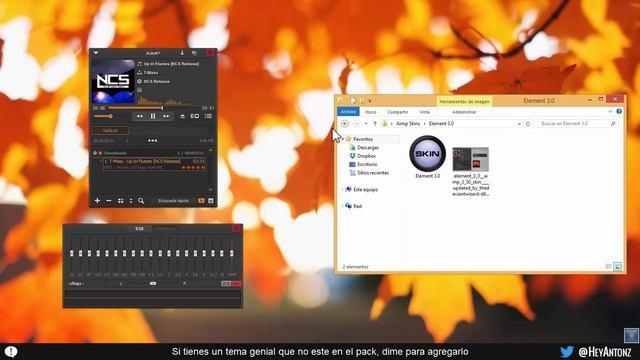This screenshot has width=640, height=360.
Task: Toggle the red equalizer on/off button
Action: click(237, 283)
